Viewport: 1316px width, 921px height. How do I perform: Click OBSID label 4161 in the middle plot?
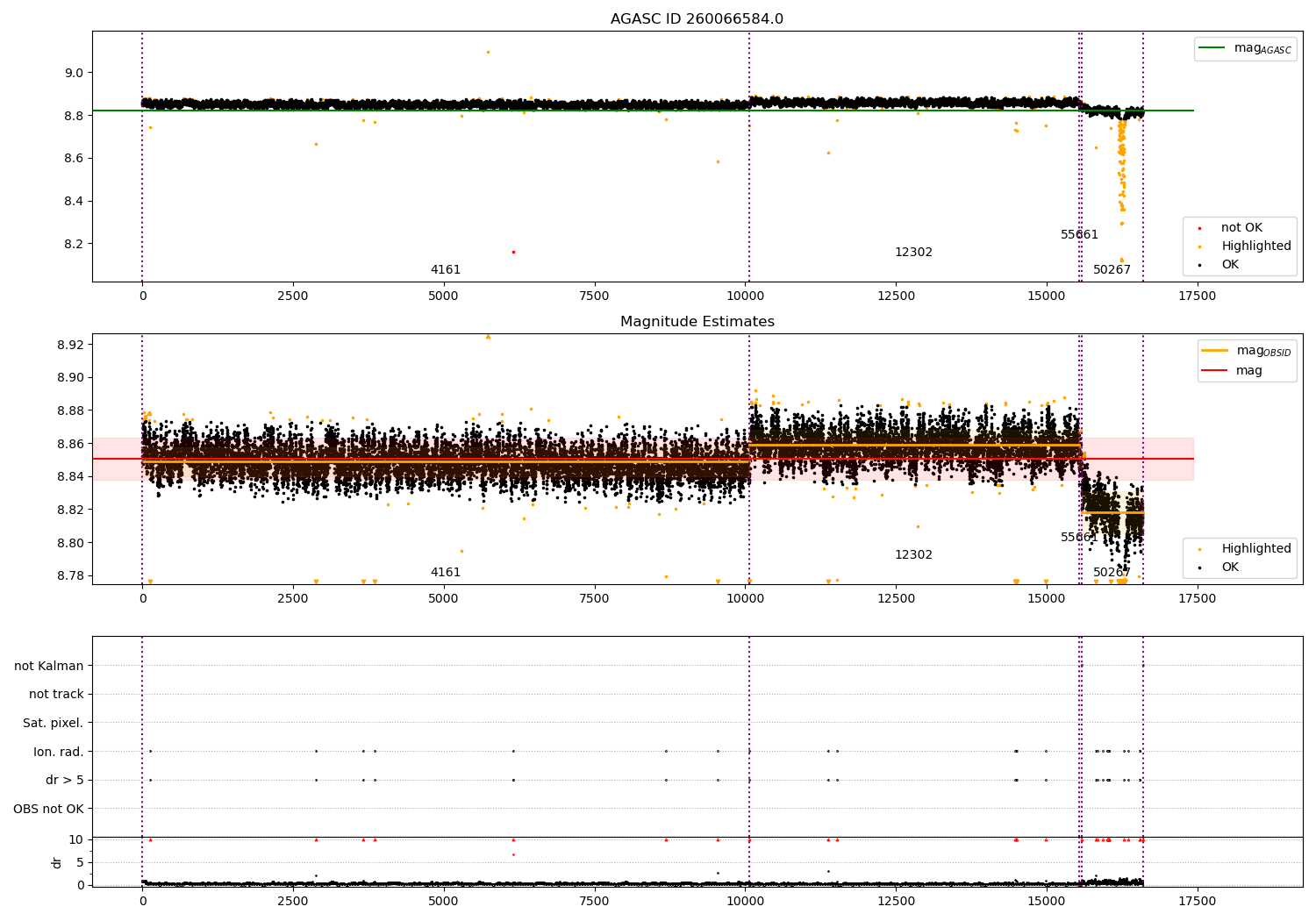pyautogui.click(x=446, y=573)
